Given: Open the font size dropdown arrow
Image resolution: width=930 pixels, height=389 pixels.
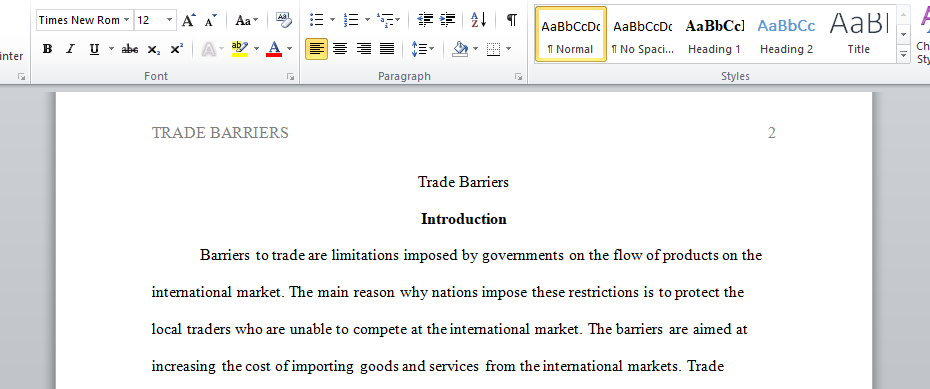Looking at the screenshot, I should (170, 20).
